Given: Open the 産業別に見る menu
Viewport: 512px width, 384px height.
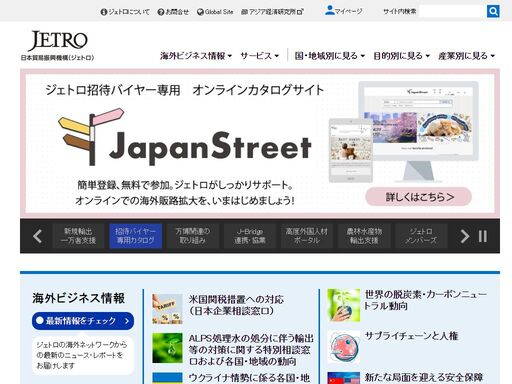Looking at the screenshot, I should tap(466, 56).
